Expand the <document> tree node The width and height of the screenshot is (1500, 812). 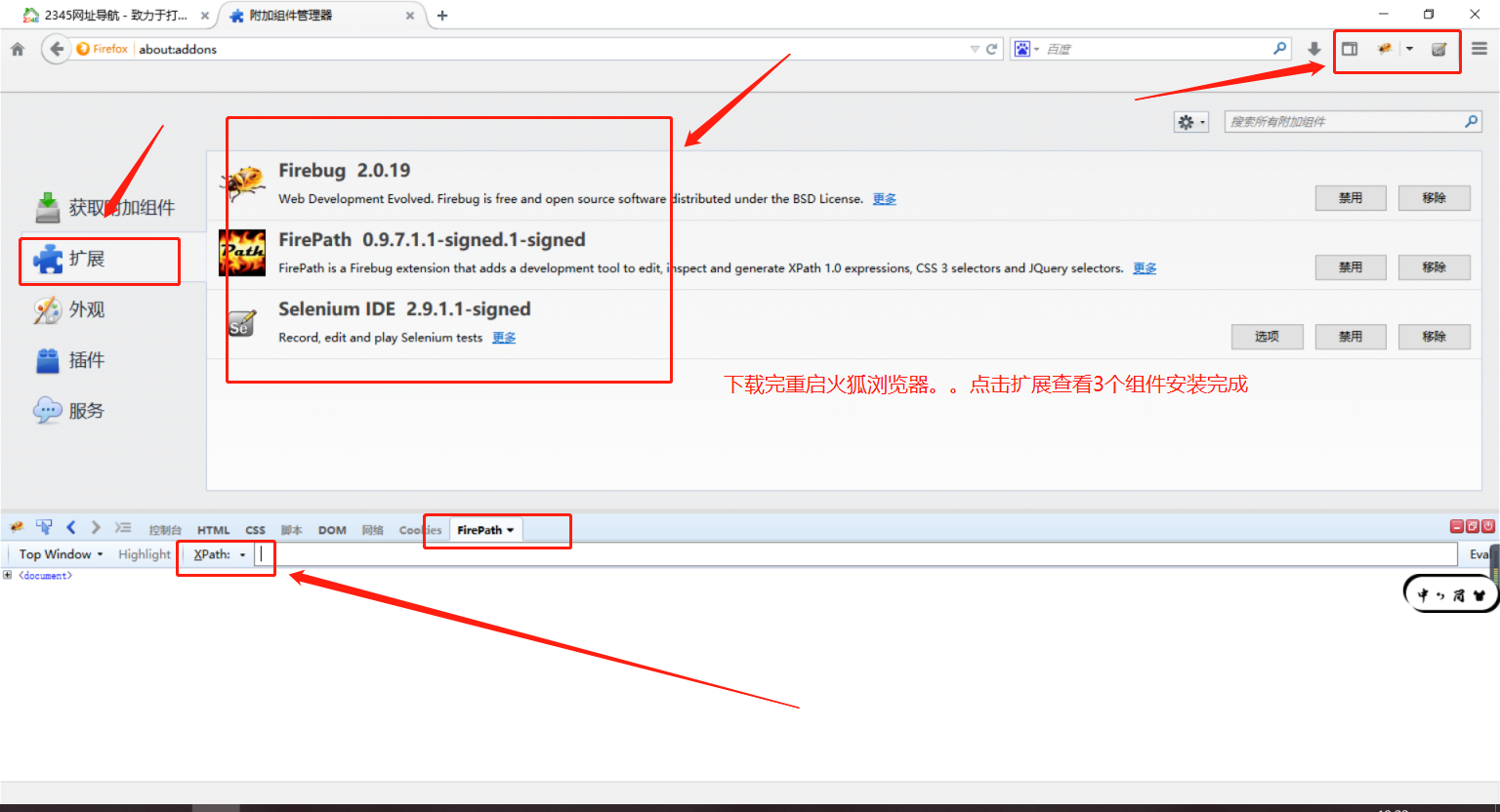(8, 576)
